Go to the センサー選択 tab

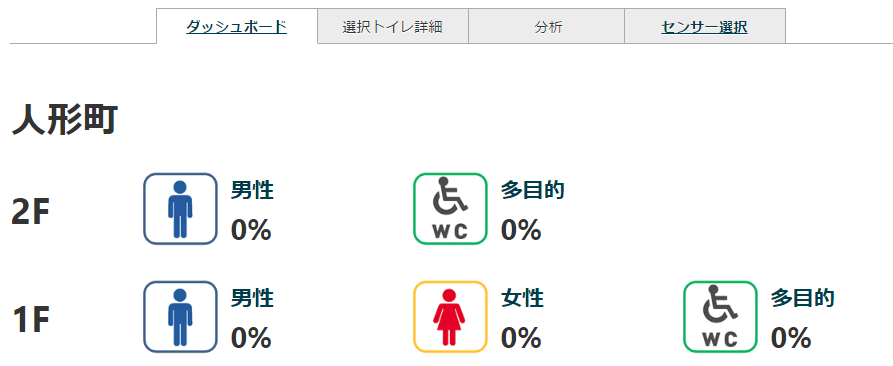coord(704,26)
